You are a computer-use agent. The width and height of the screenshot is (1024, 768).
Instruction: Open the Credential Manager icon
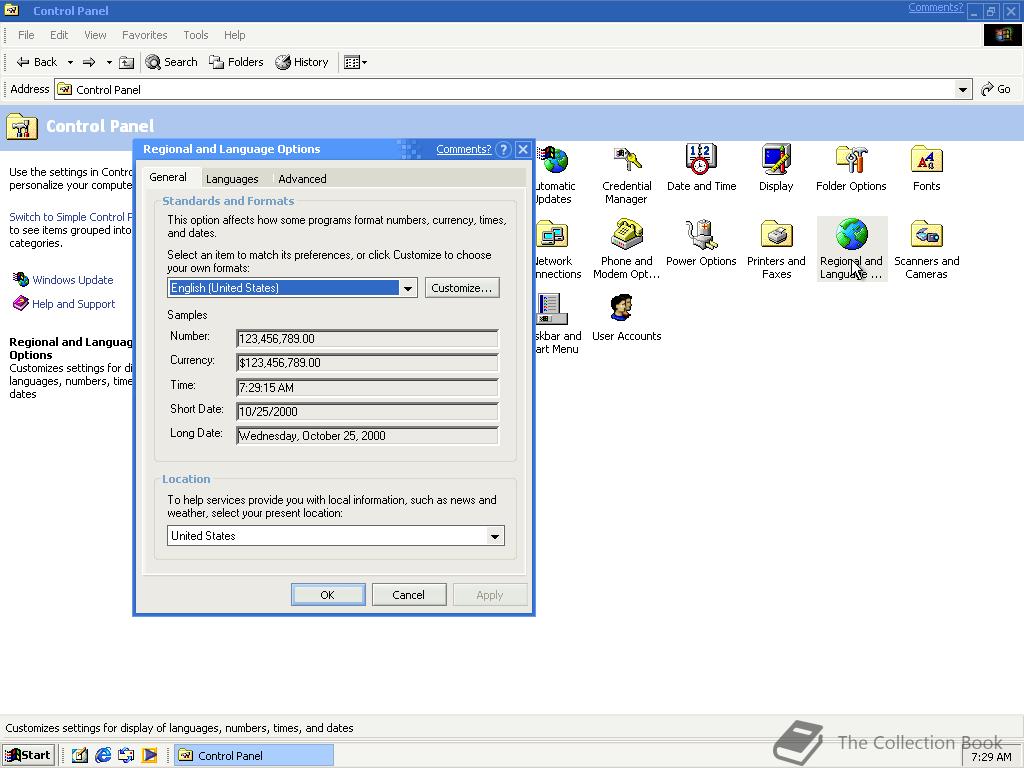coord(626,174)
